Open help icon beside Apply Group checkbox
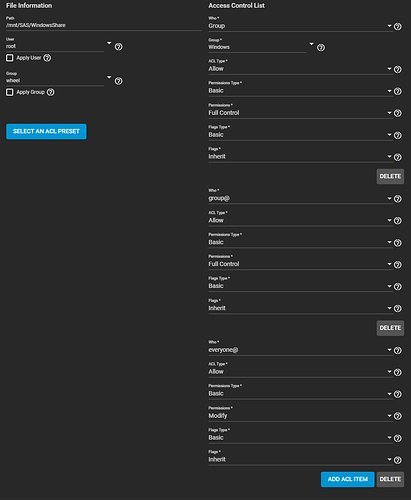The width and height of the screenshot is (411, 500). tap(50, 92)
